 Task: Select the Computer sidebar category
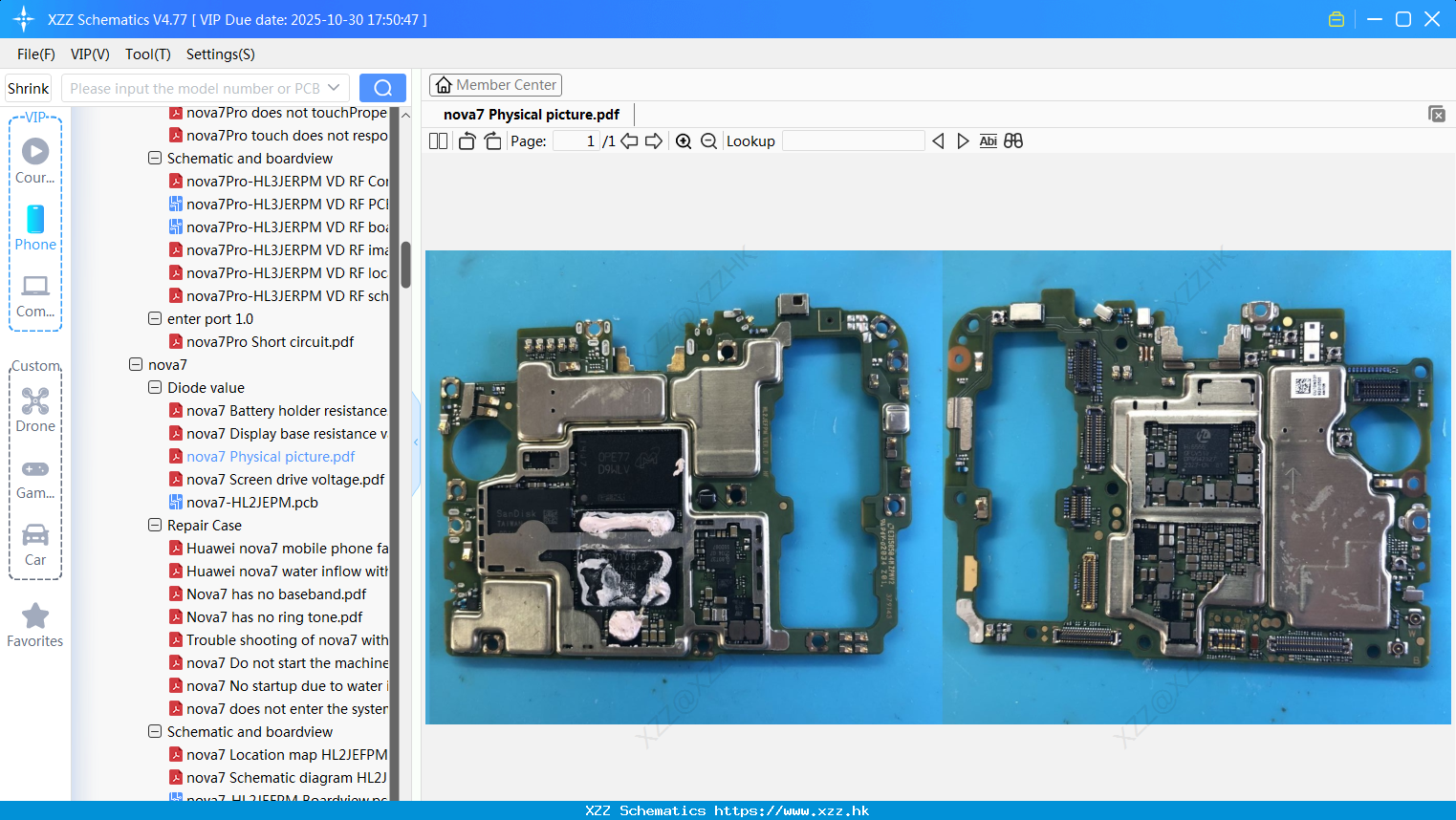pos(35,296)
